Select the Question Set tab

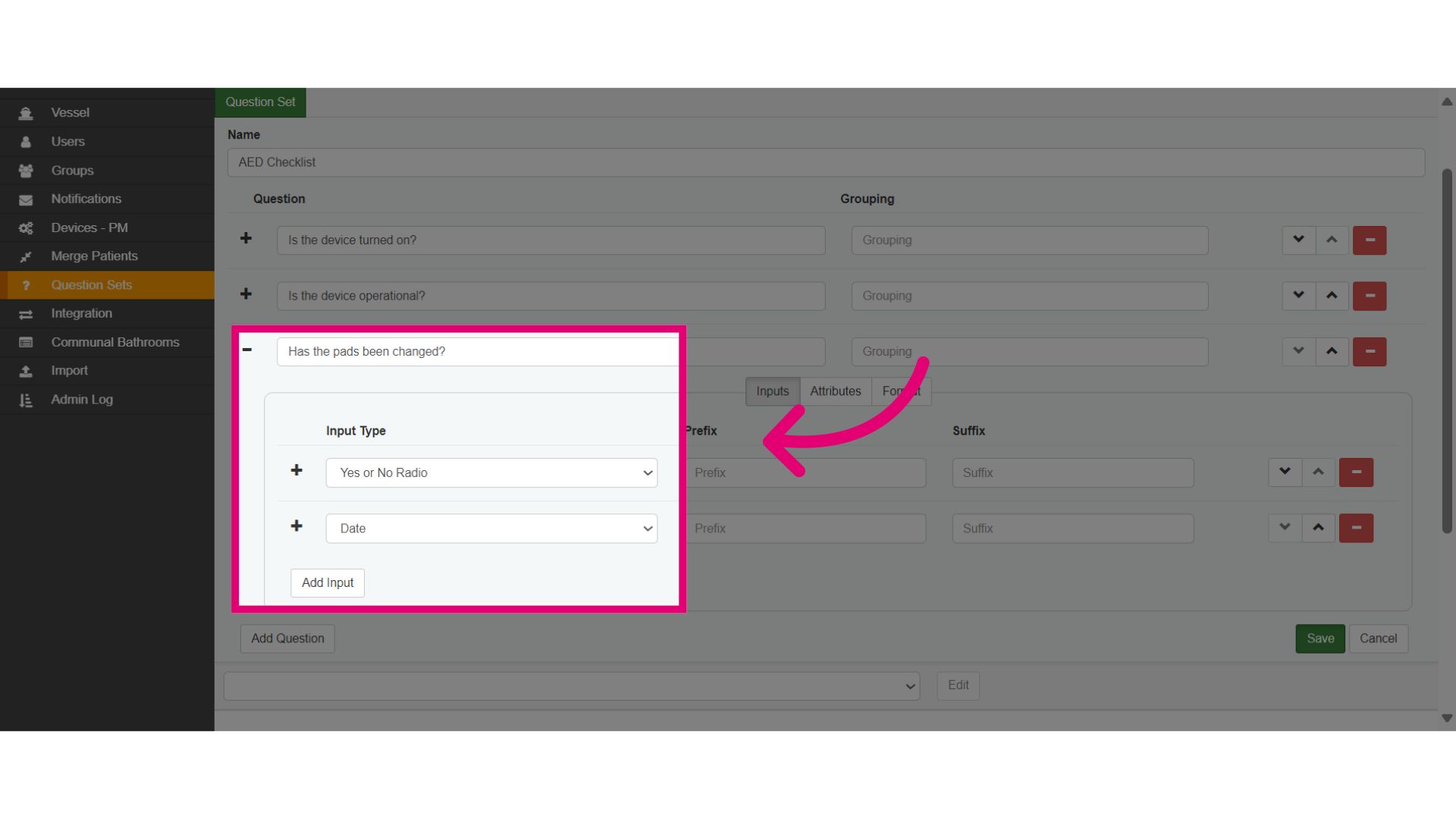260,102
